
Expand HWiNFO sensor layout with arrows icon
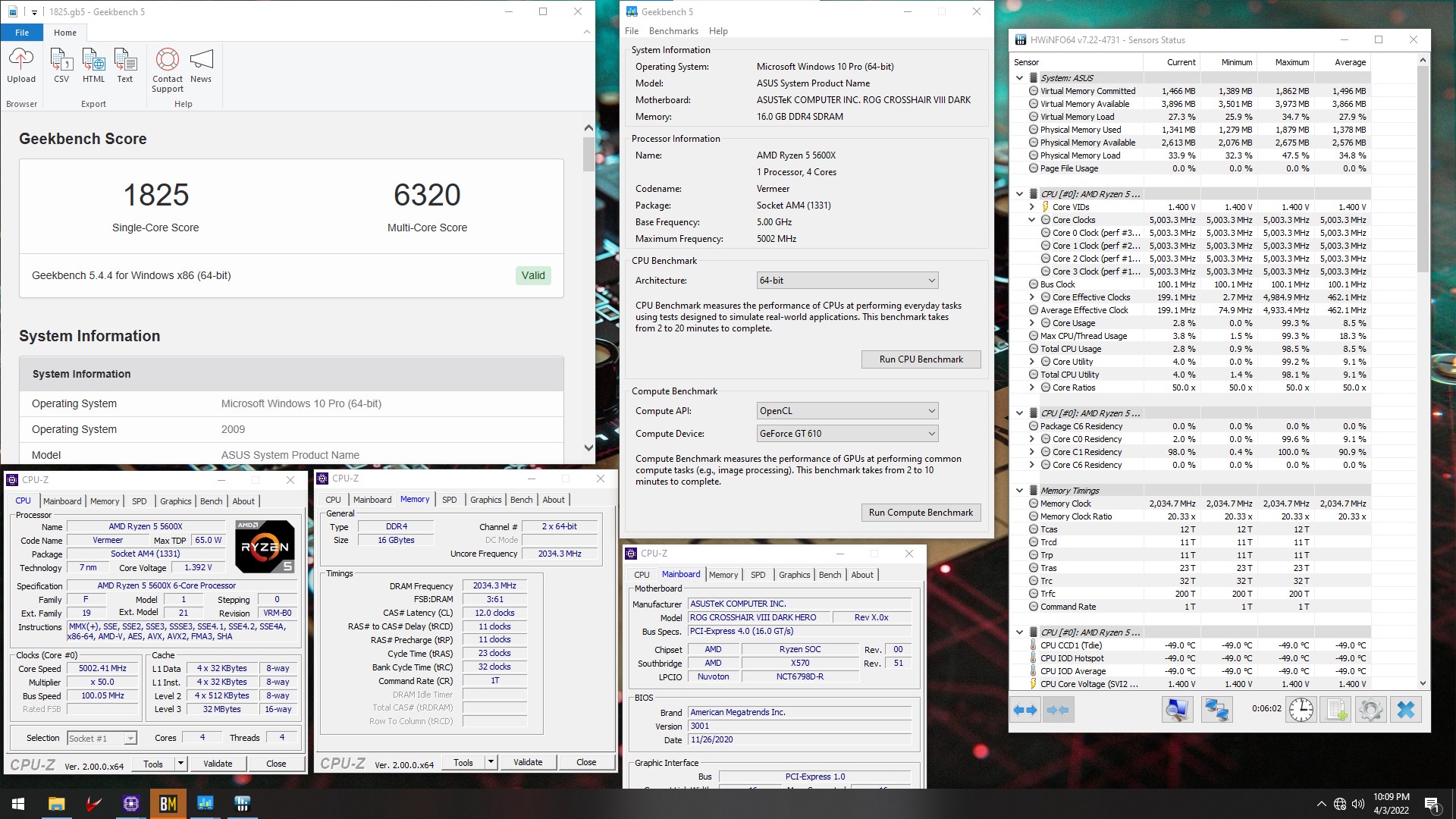click(1025, 710)
